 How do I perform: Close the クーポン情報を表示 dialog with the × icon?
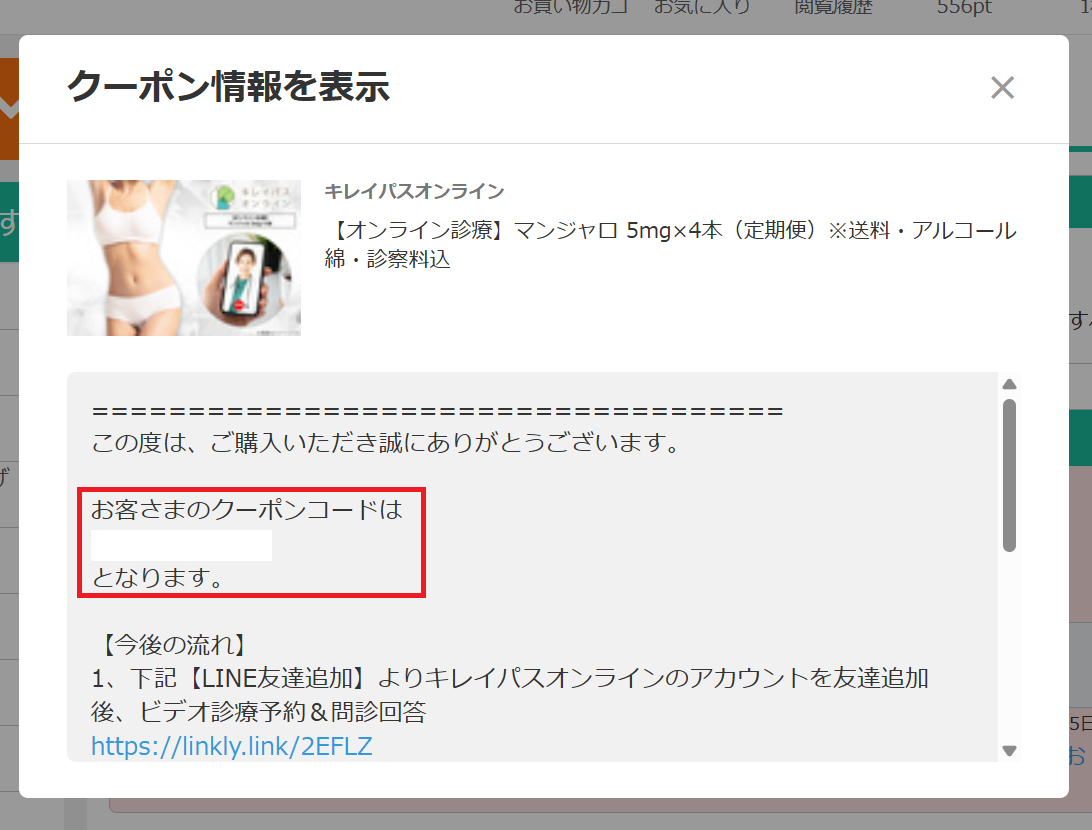(1002, 88)
